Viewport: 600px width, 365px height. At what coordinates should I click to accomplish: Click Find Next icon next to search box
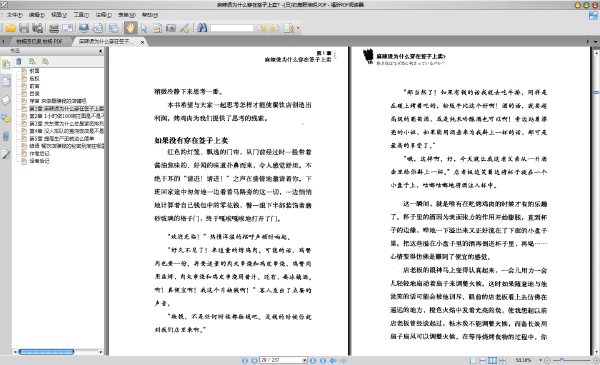tap(274, 28)
